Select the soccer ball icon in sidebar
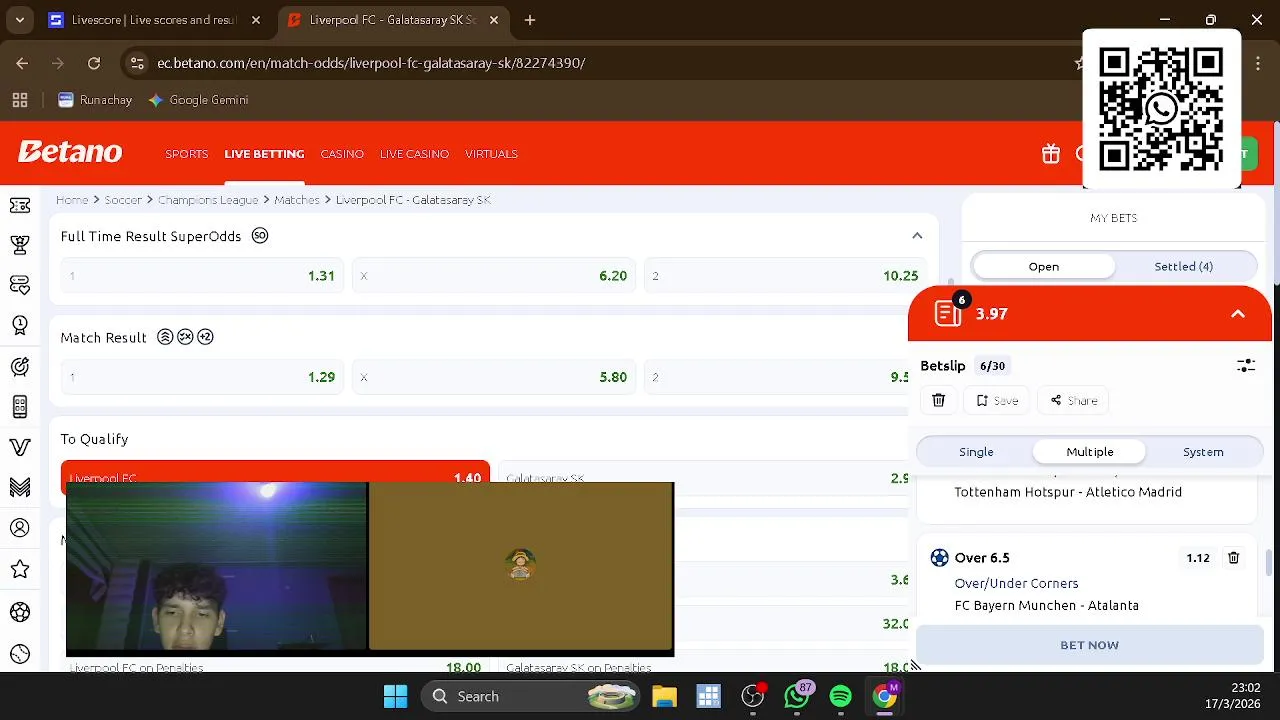Image resolution: width=1280 pixels, height=720 pixels. [19, 612]
